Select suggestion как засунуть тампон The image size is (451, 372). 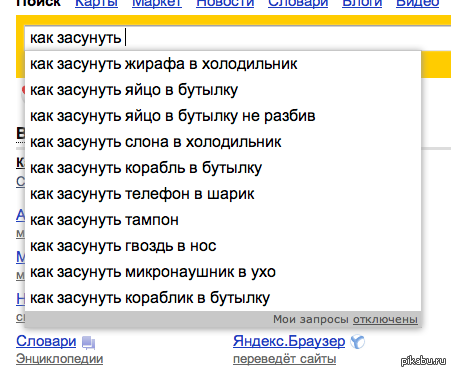(x=223, y=220)
